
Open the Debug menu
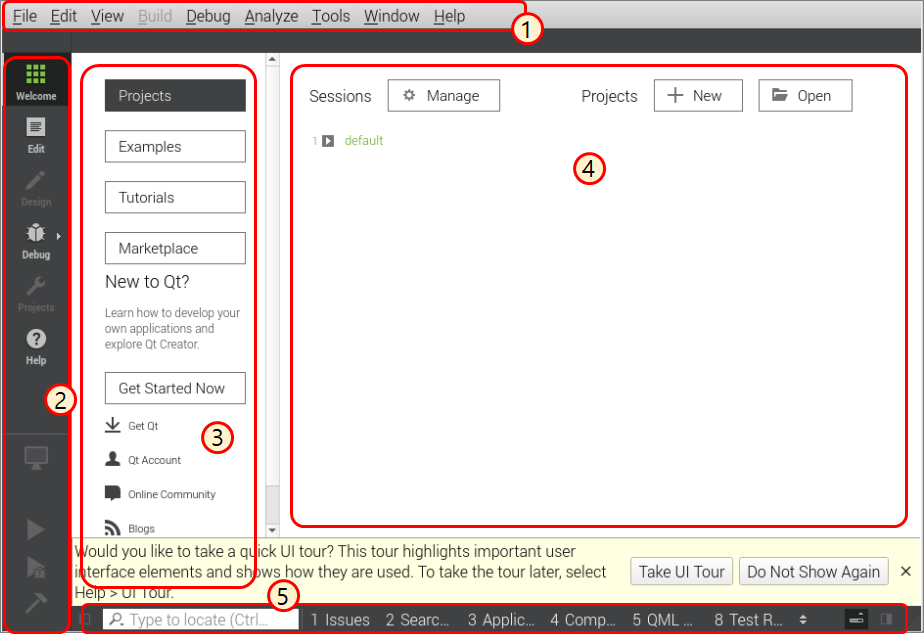pos(208,16)
